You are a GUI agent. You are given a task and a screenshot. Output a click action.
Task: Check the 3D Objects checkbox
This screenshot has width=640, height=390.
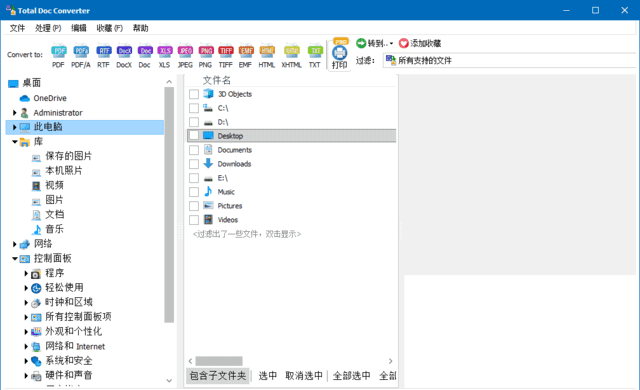(194, 94)
